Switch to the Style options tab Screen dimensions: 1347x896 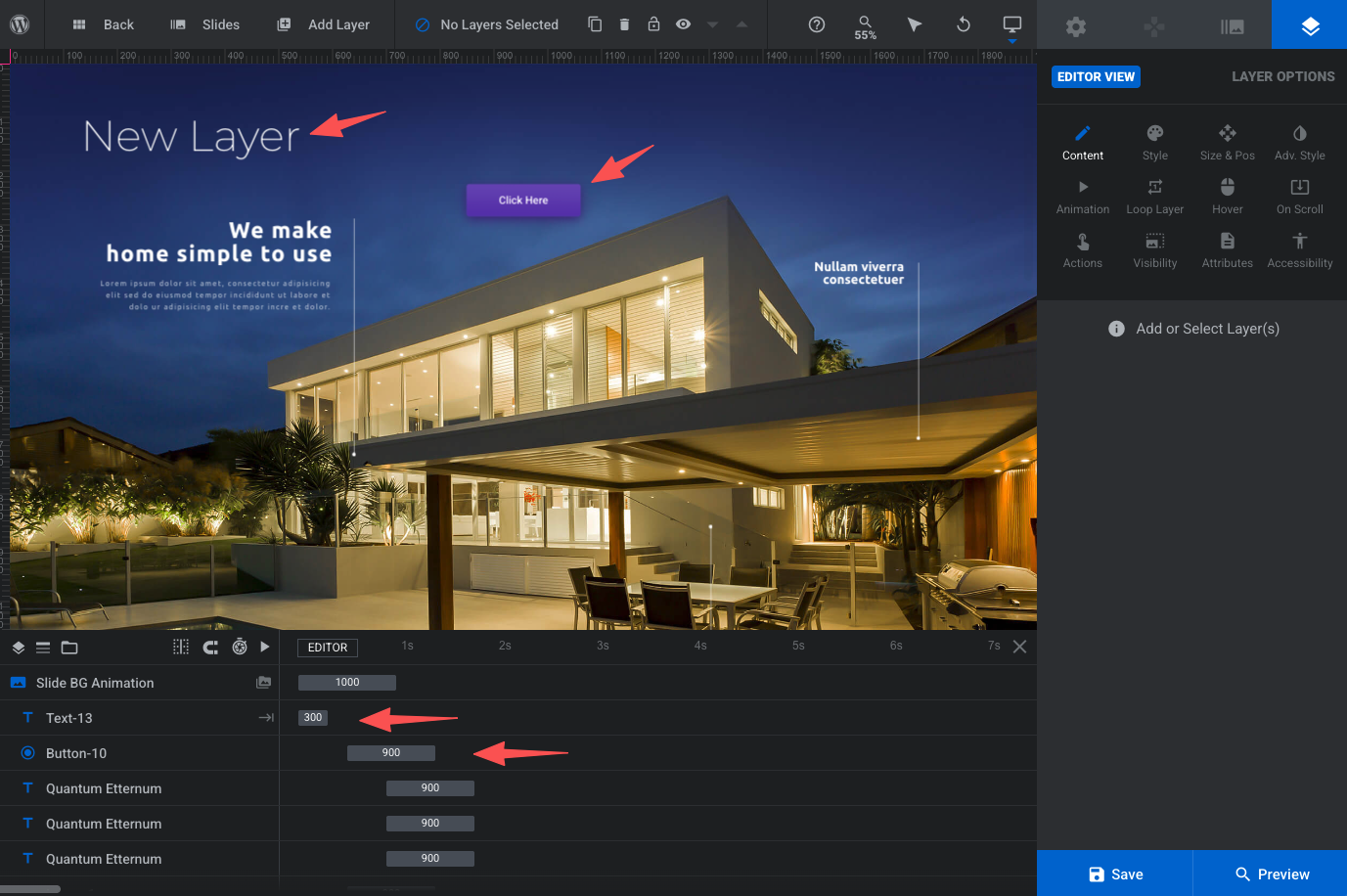point(1155,143)
